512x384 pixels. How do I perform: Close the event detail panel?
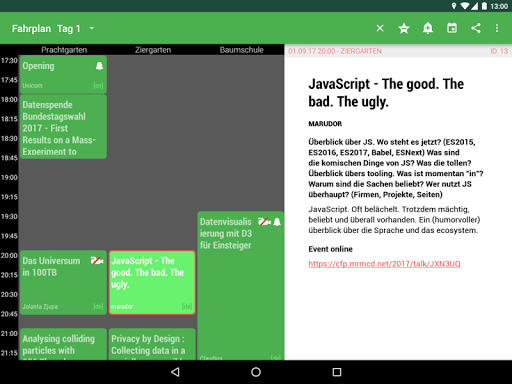click(x=380, y=28)
